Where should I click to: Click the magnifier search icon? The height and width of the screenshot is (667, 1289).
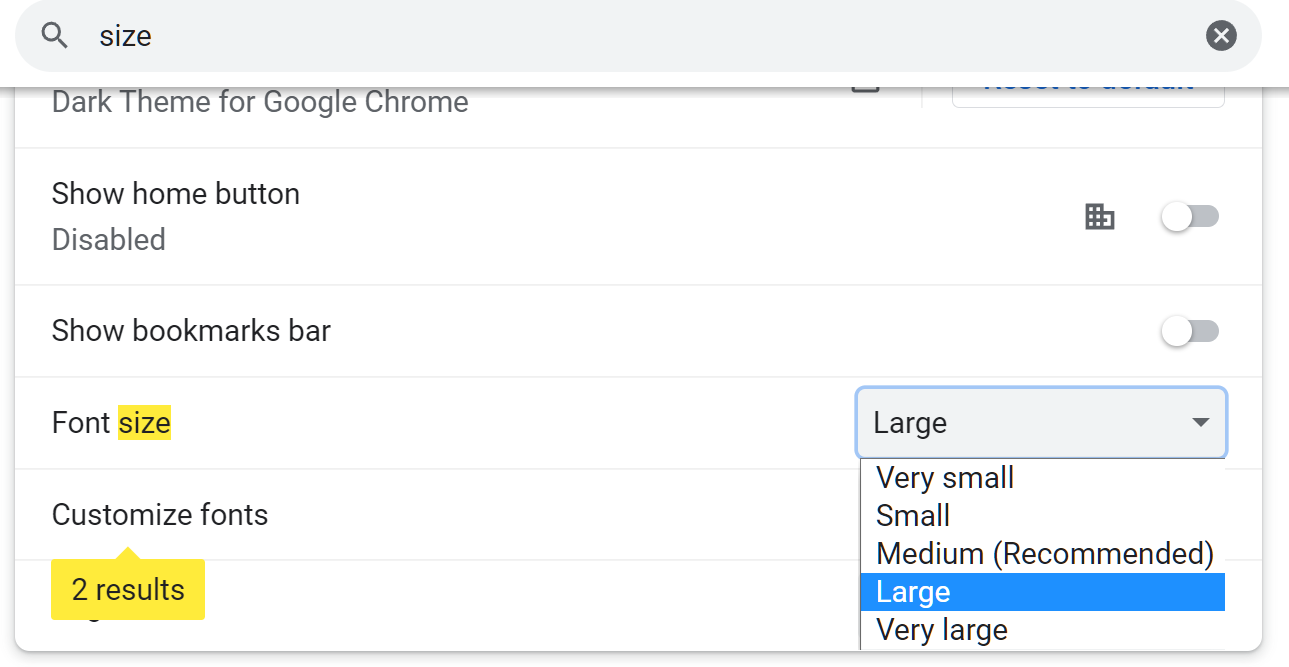point(55,36)
